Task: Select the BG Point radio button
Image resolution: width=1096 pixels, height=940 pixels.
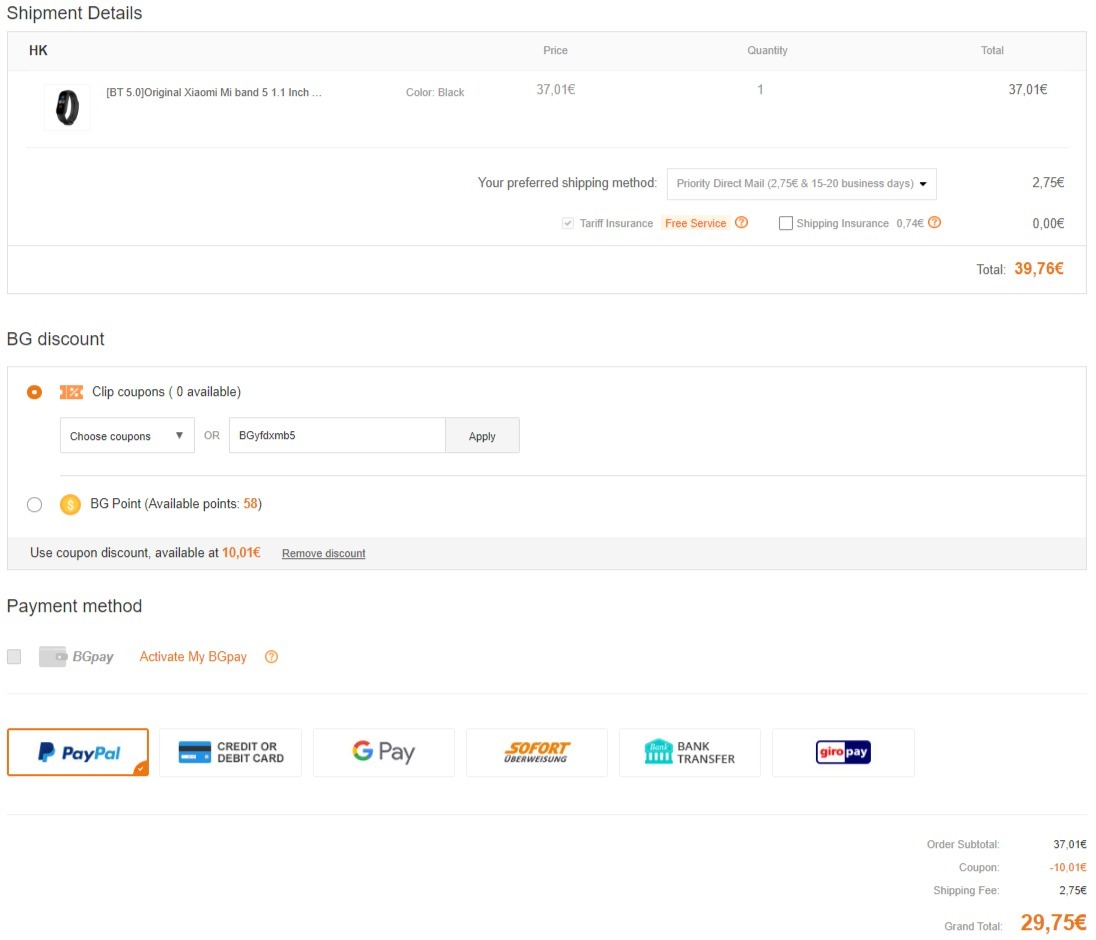Action: click(x=34, y=505)
